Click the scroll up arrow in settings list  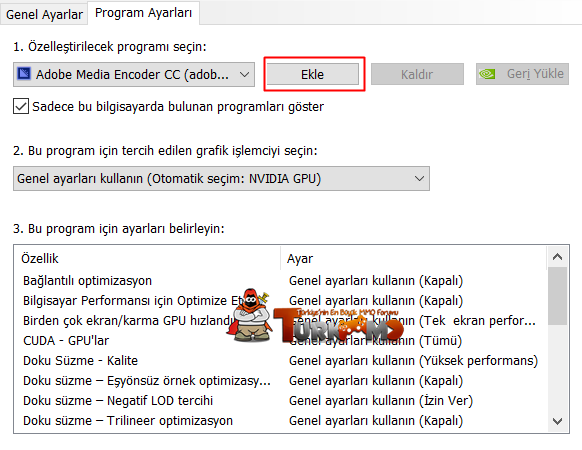point(557,257)
